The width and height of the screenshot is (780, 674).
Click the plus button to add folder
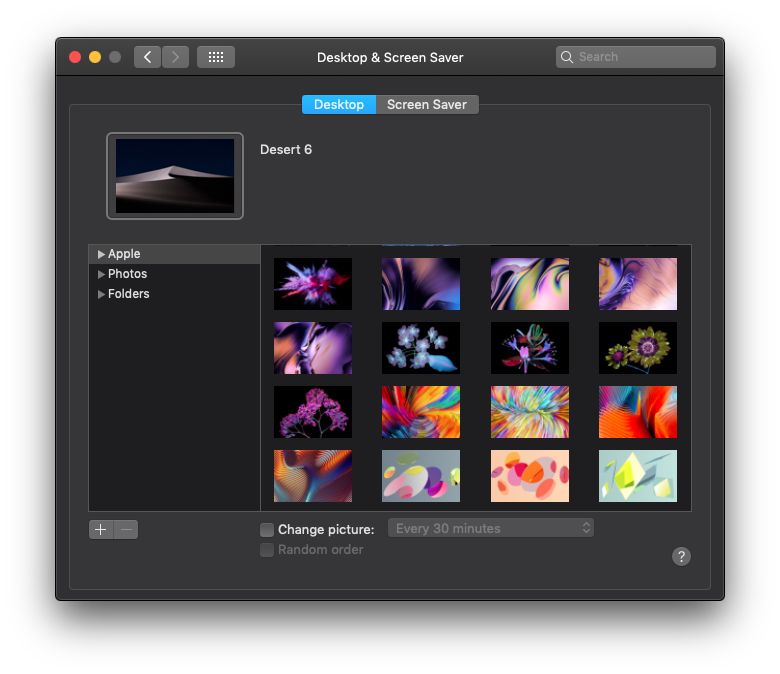point(101,530)
